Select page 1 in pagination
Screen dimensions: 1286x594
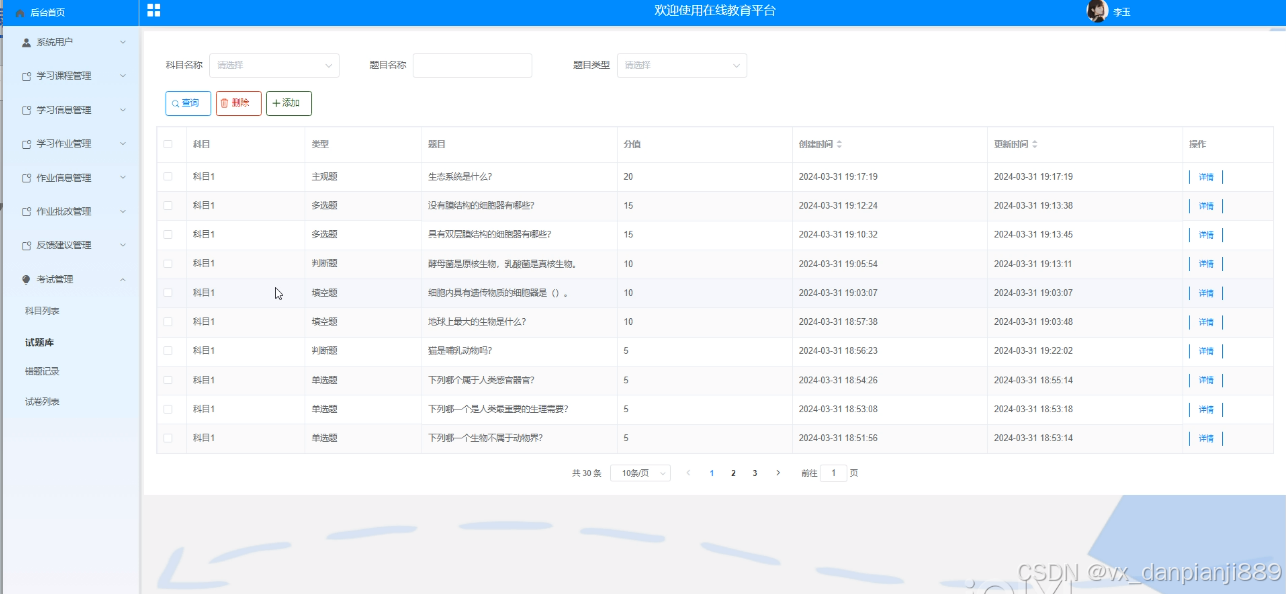point(711,473)
